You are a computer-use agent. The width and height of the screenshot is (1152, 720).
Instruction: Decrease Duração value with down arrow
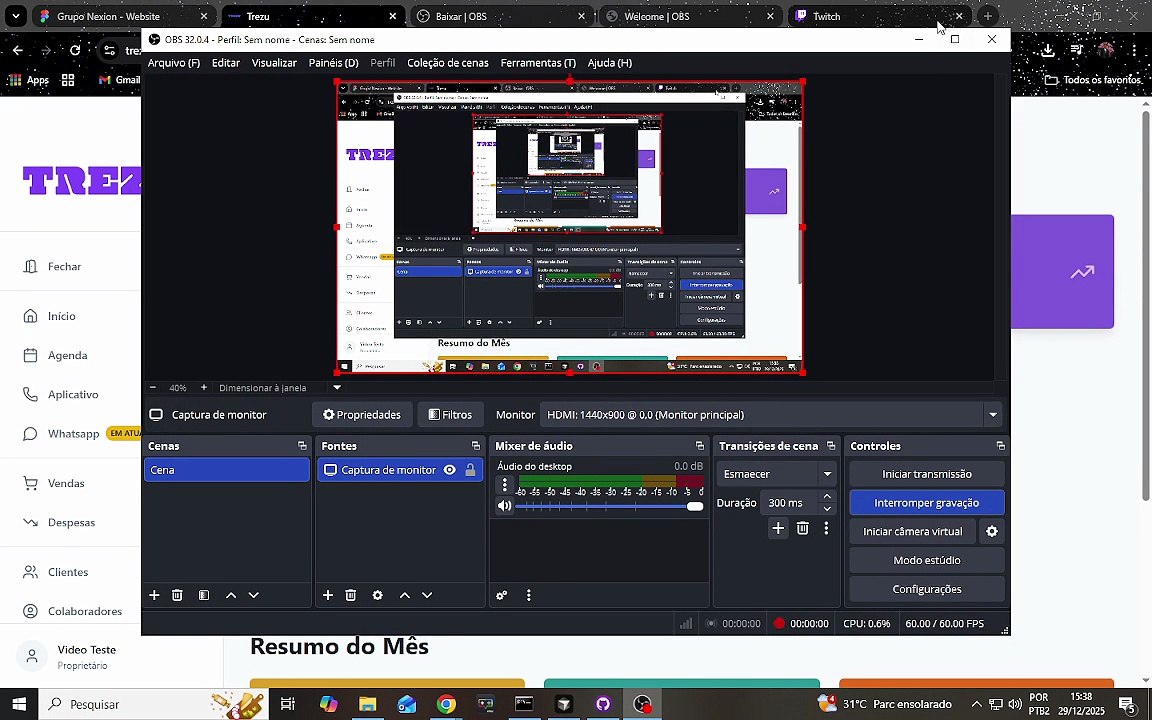827,508
